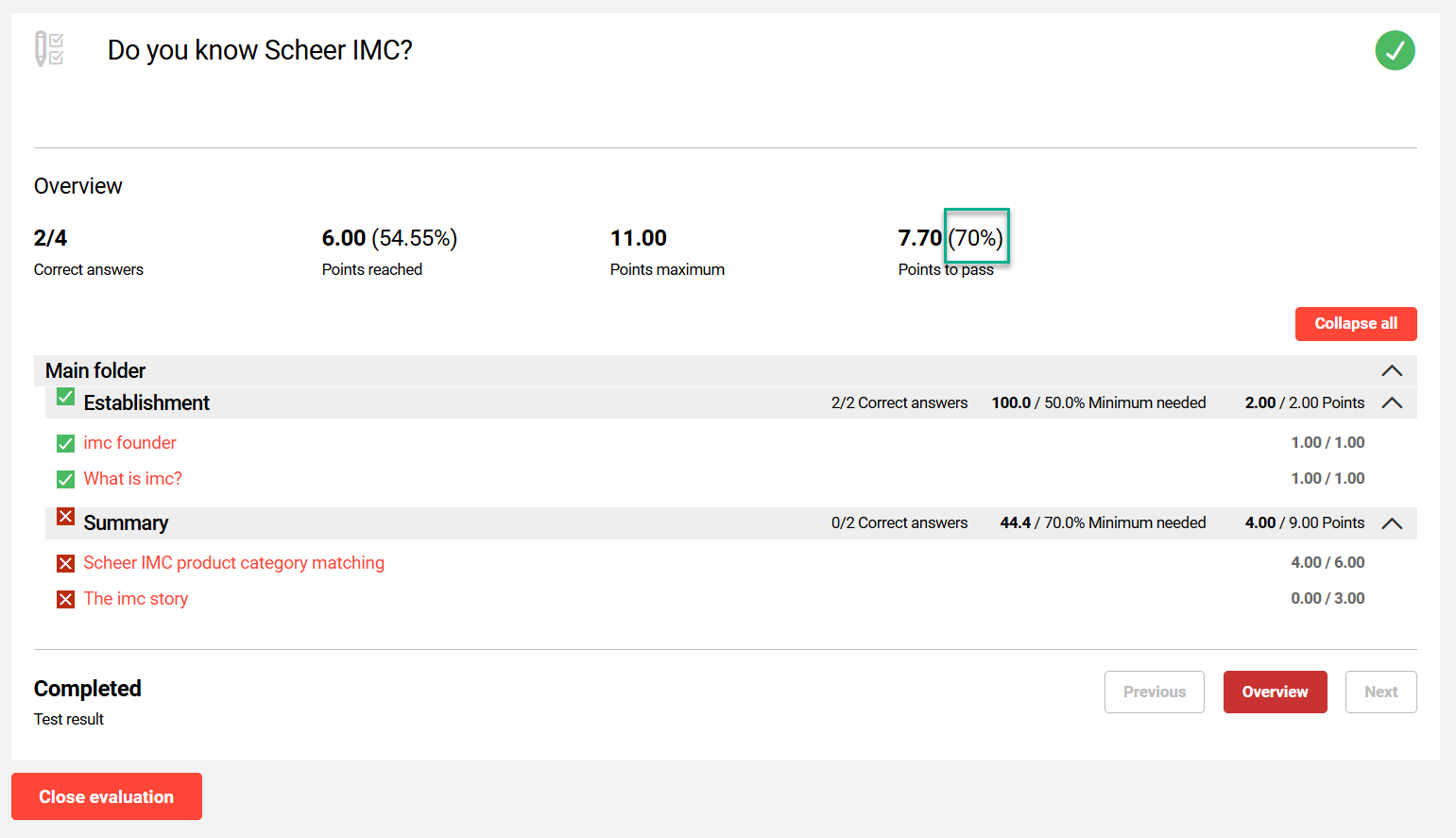Select the Summary folder title

pyautogui.click(x=126, y=522)
